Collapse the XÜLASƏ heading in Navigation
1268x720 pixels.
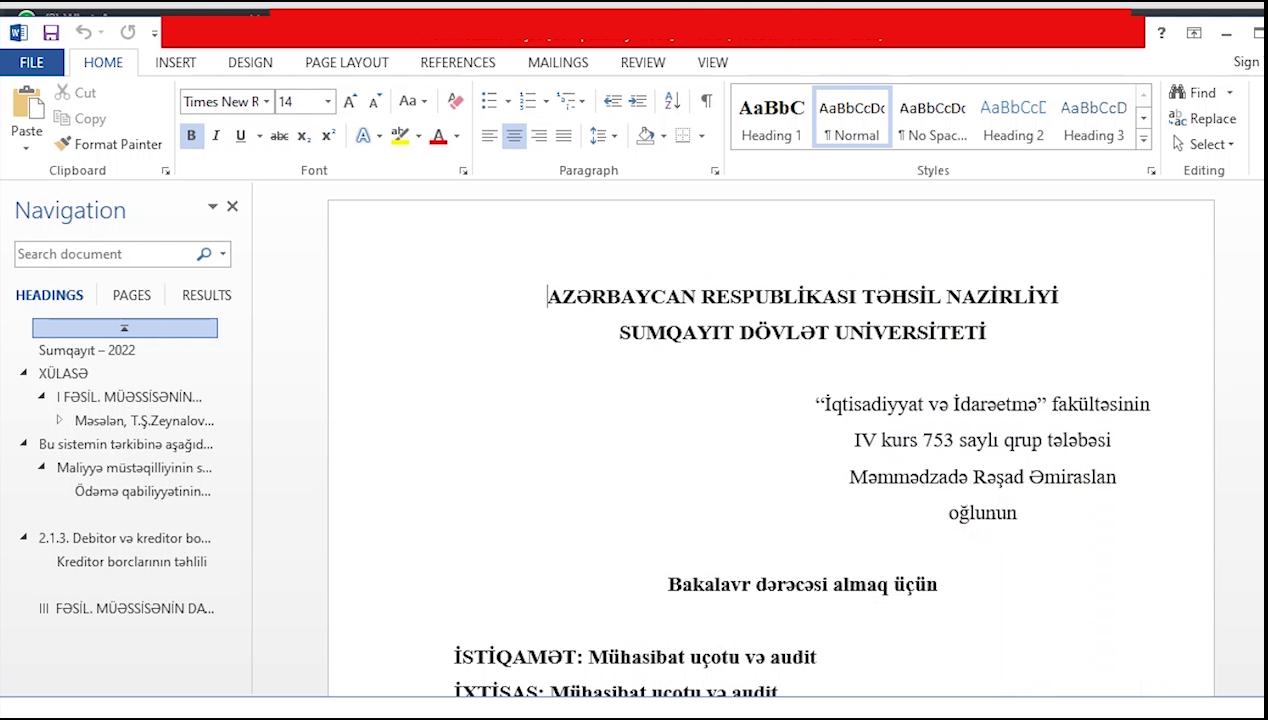click(x=24, y=373)
